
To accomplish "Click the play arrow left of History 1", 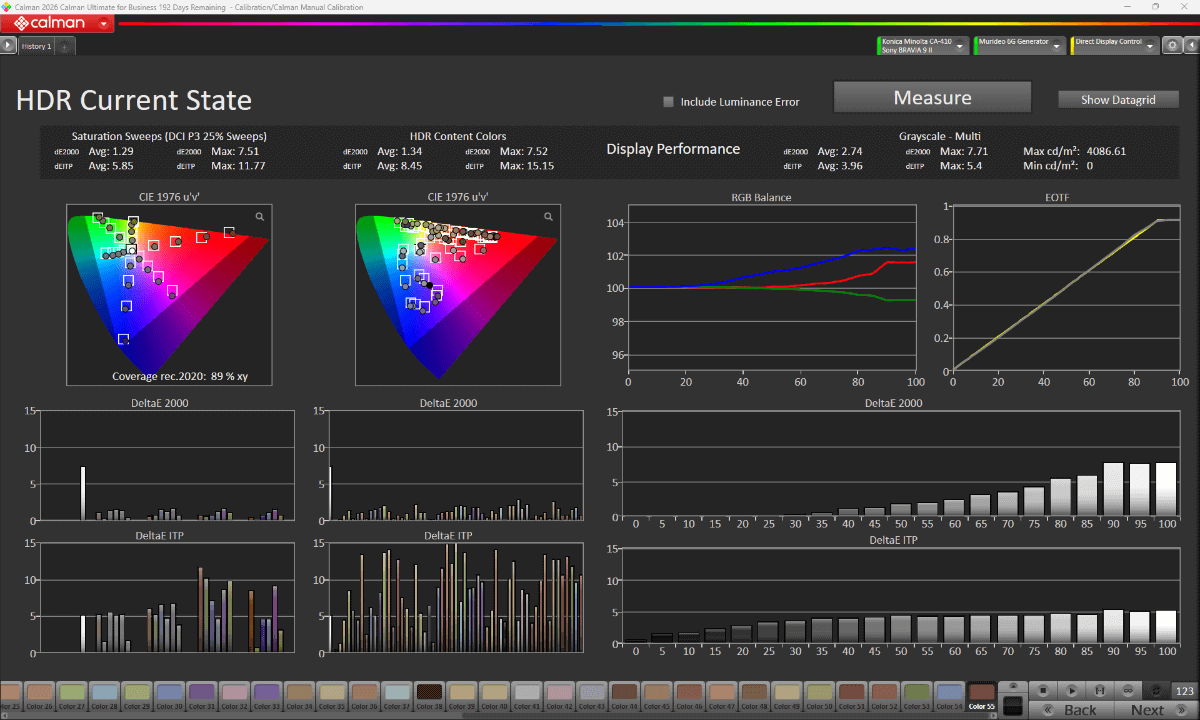I will (8, 45).
